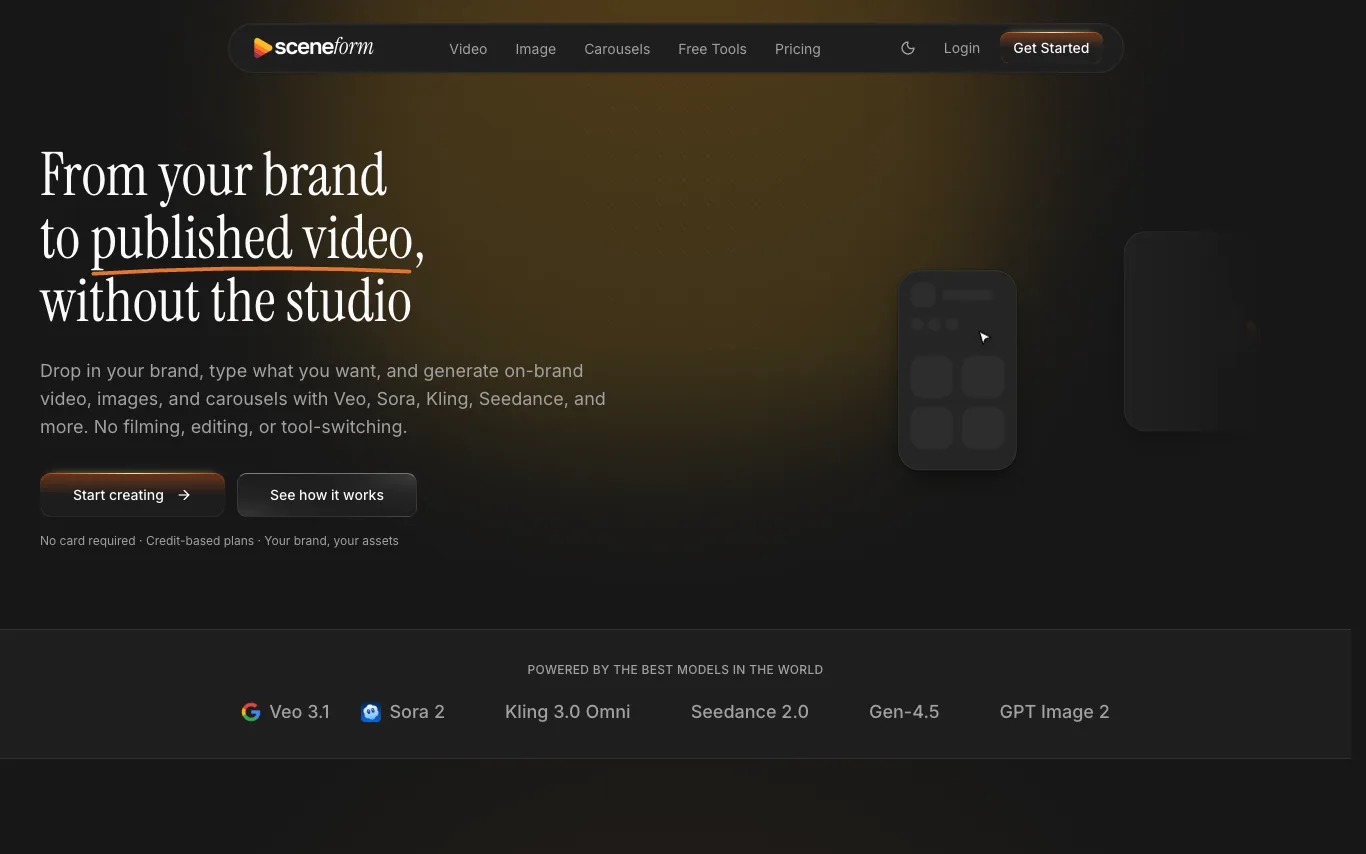
Task: Click the Sceneform logo in the navbar
Action: point(313,48)
